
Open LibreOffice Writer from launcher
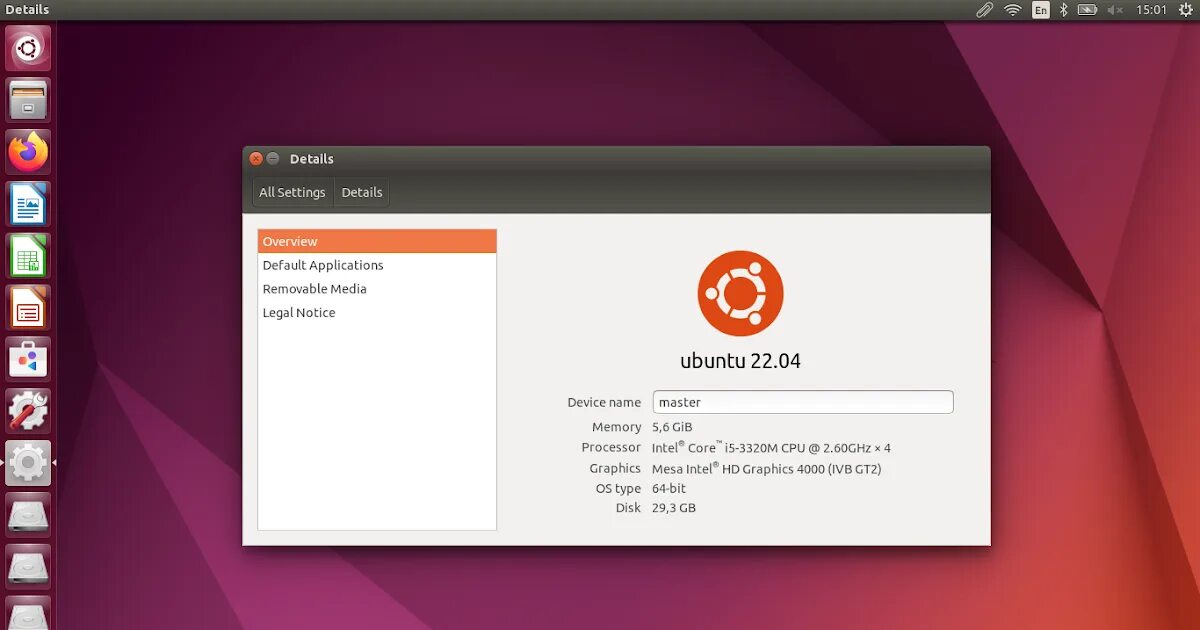(x=28, y=204)
